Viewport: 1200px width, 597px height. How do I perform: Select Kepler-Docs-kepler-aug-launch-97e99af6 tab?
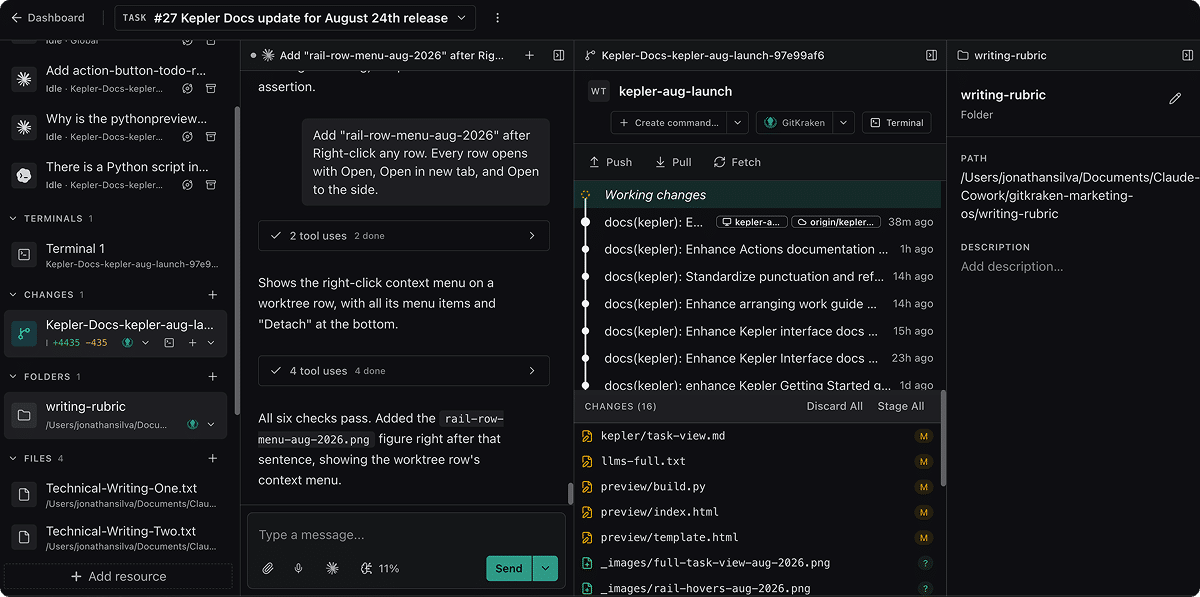pyautogui.click(x=704, y=56)
